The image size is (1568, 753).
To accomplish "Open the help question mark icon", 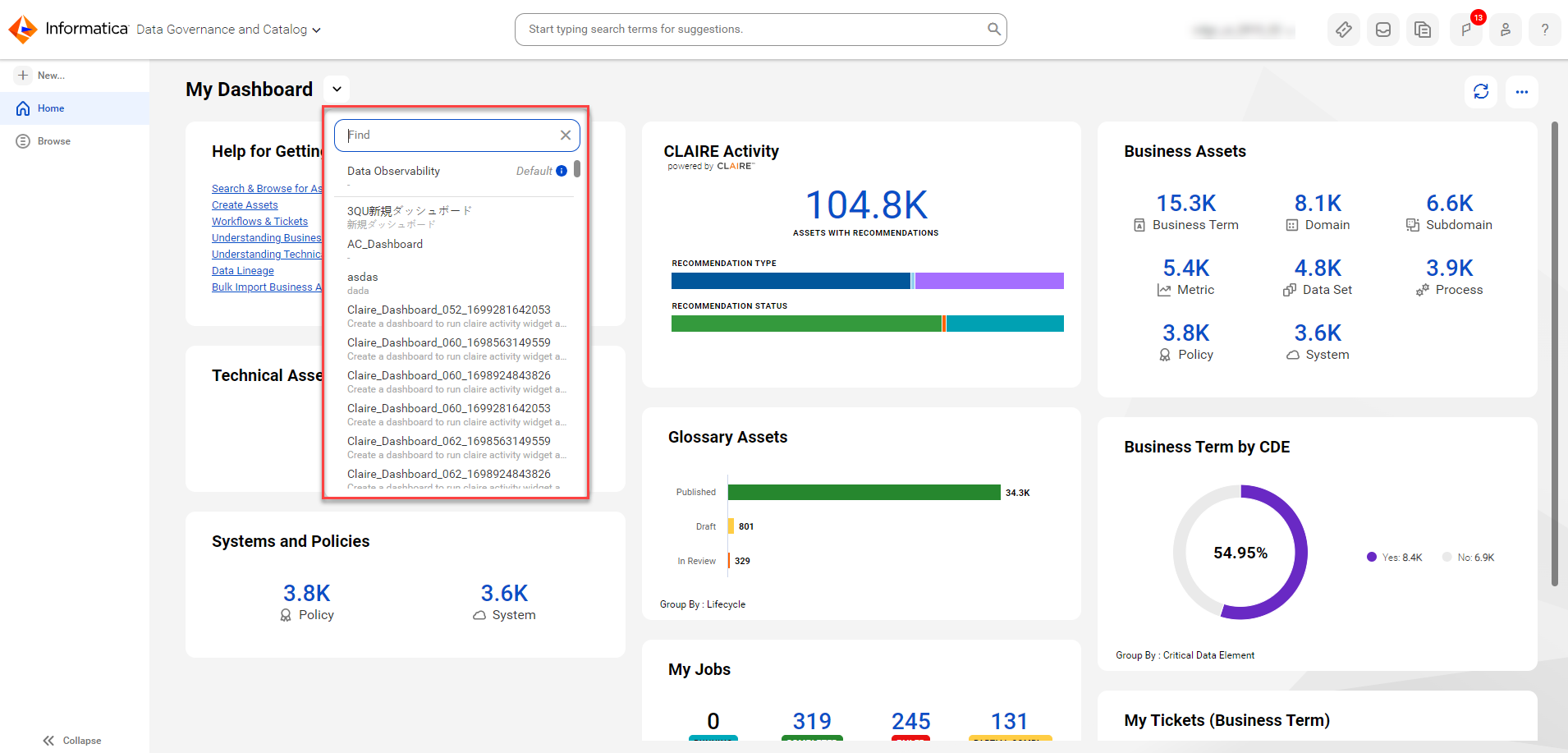I will coord(1545,30).
